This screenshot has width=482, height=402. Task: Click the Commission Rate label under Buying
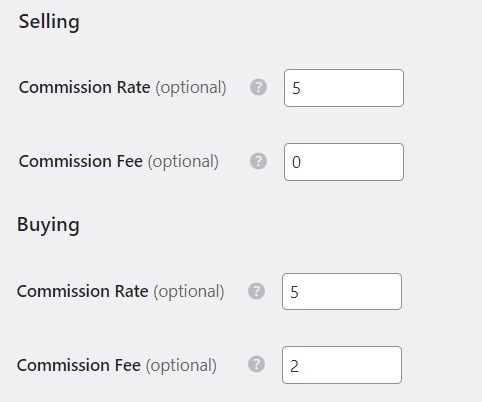tap(82, 291)
